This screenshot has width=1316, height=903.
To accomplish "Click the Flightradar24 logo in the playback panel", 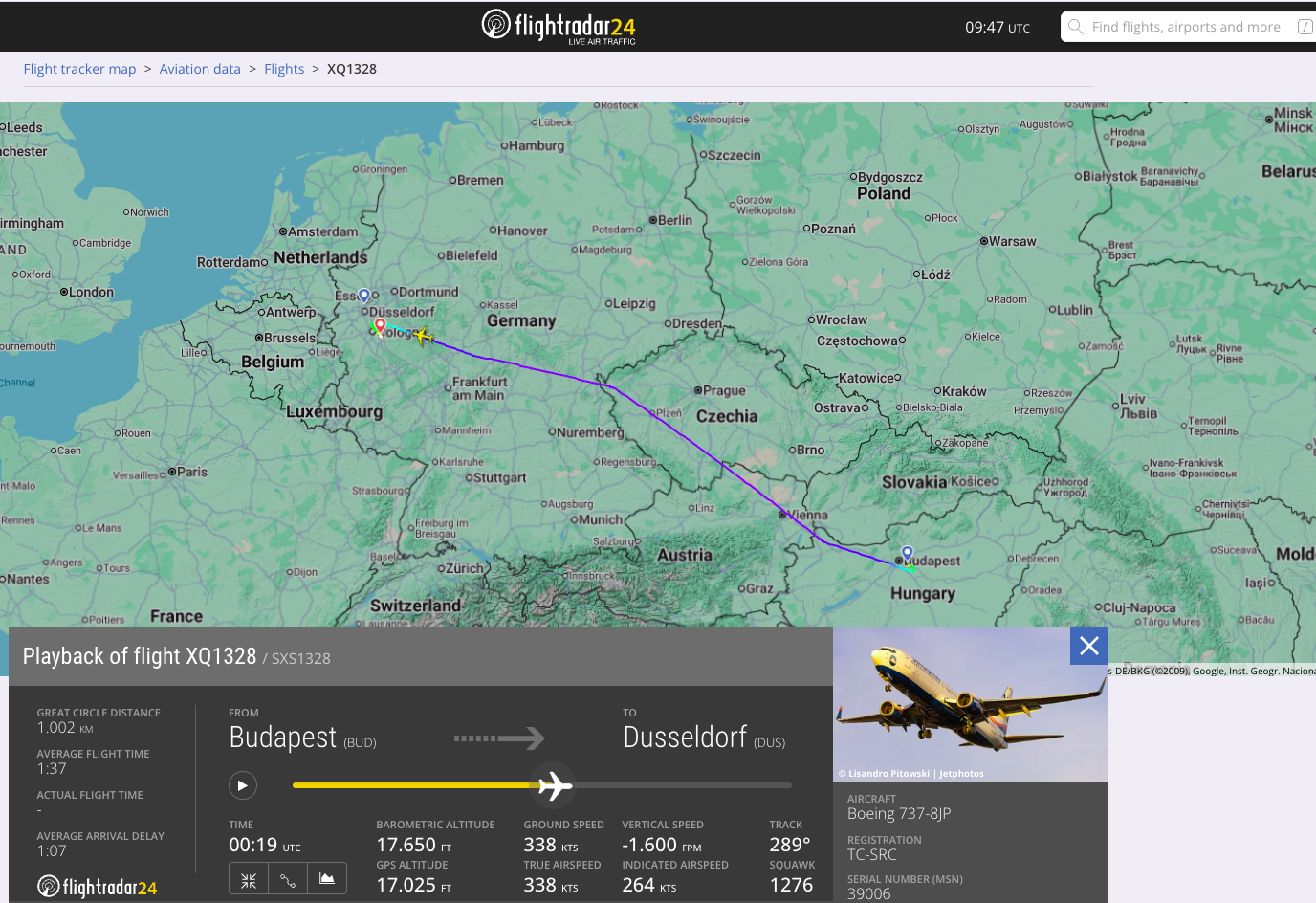I will tap(97, 887).
